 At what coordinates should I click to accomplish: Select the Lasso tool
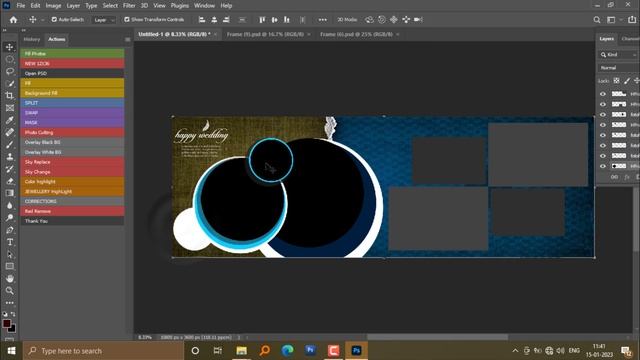point(9,71)
